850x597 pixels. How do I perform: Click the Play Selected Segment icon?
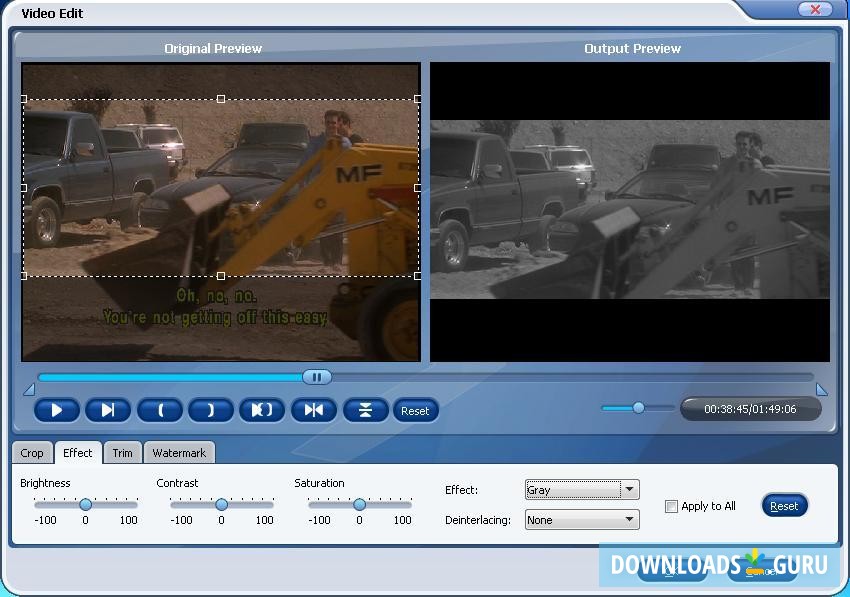262,410
